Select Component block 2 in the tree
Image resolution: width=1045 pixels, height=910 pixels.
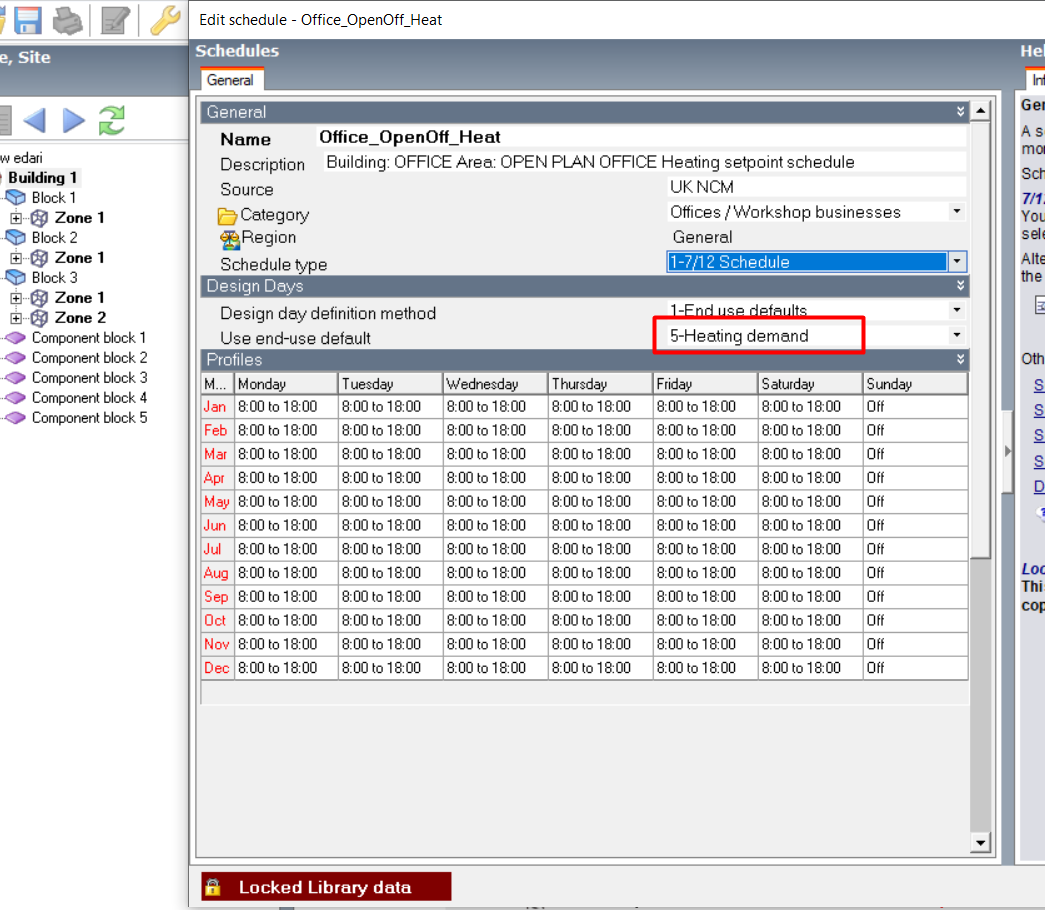(x=89, y=358)
